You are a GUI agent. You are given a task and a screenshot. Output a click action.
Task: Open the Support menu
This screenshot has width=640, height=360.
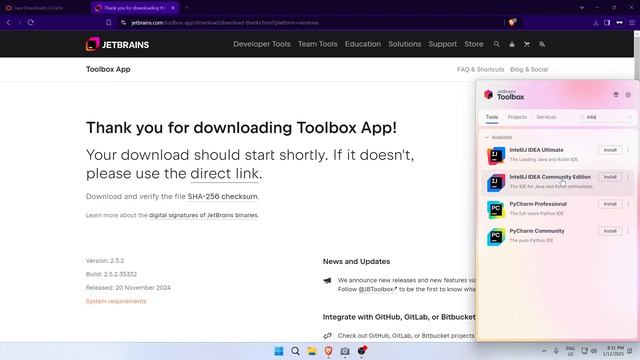pyautogui.click(x=442, y=44)
